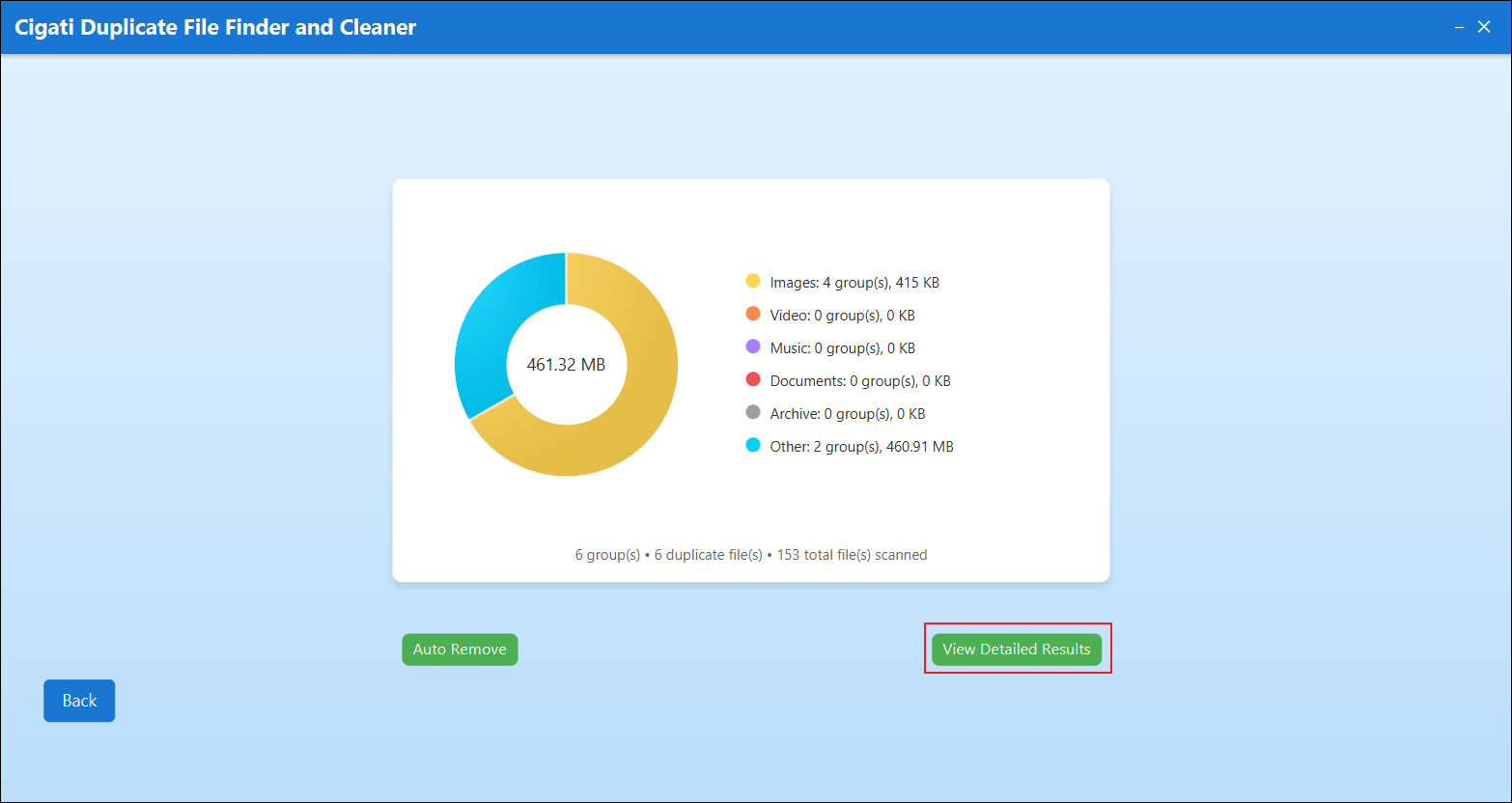This screenshot has width=1512, height=803.
Task: Click the Images: 4 group(s), 415 KB label
Action: (854, 283)
